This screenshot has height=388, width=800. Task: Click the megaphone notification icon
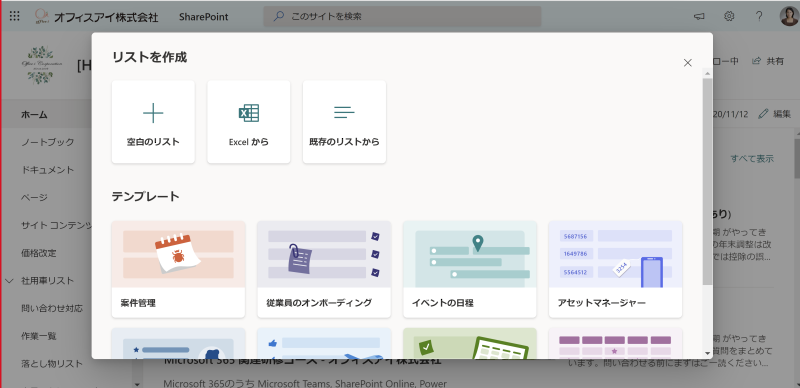pyautogui.click(x=699, y=16)
